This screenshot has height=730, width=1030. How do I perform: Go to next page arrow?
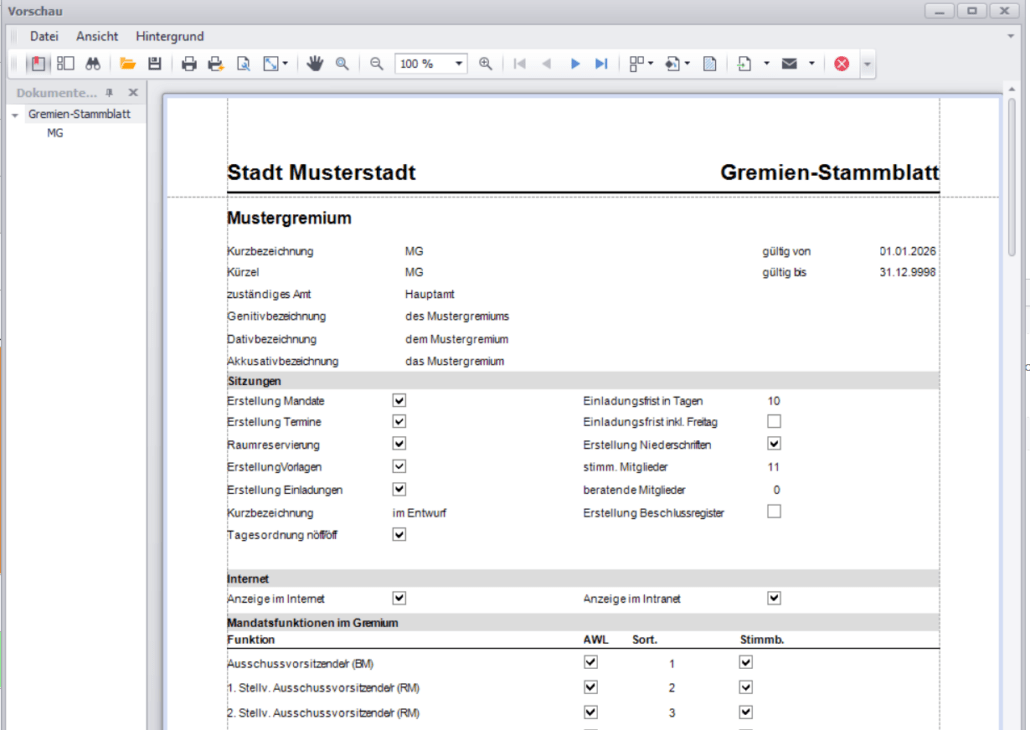[x=575, y=64]
